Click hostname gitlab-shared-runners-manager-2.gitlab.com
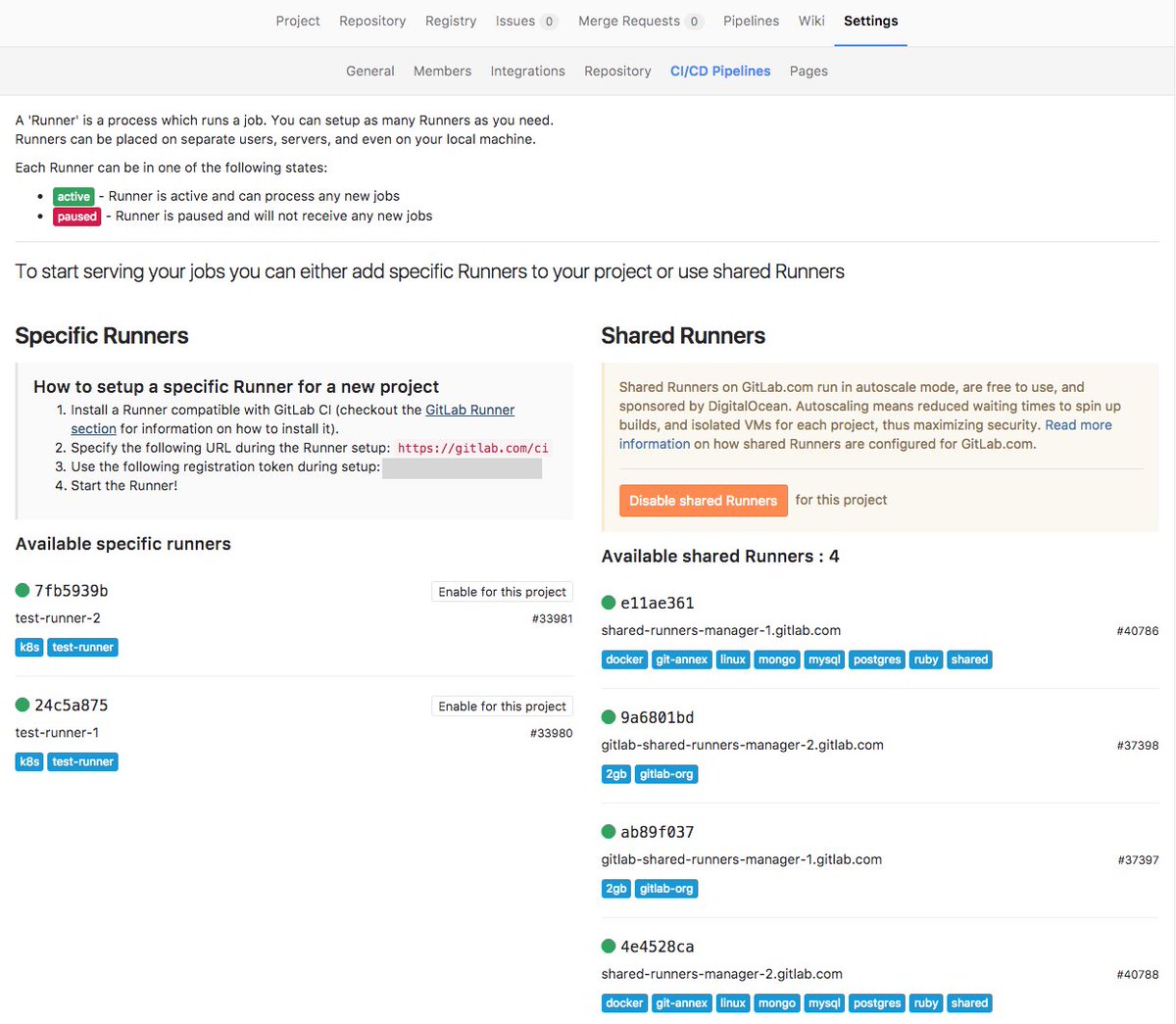 click(x=743, y=746)
